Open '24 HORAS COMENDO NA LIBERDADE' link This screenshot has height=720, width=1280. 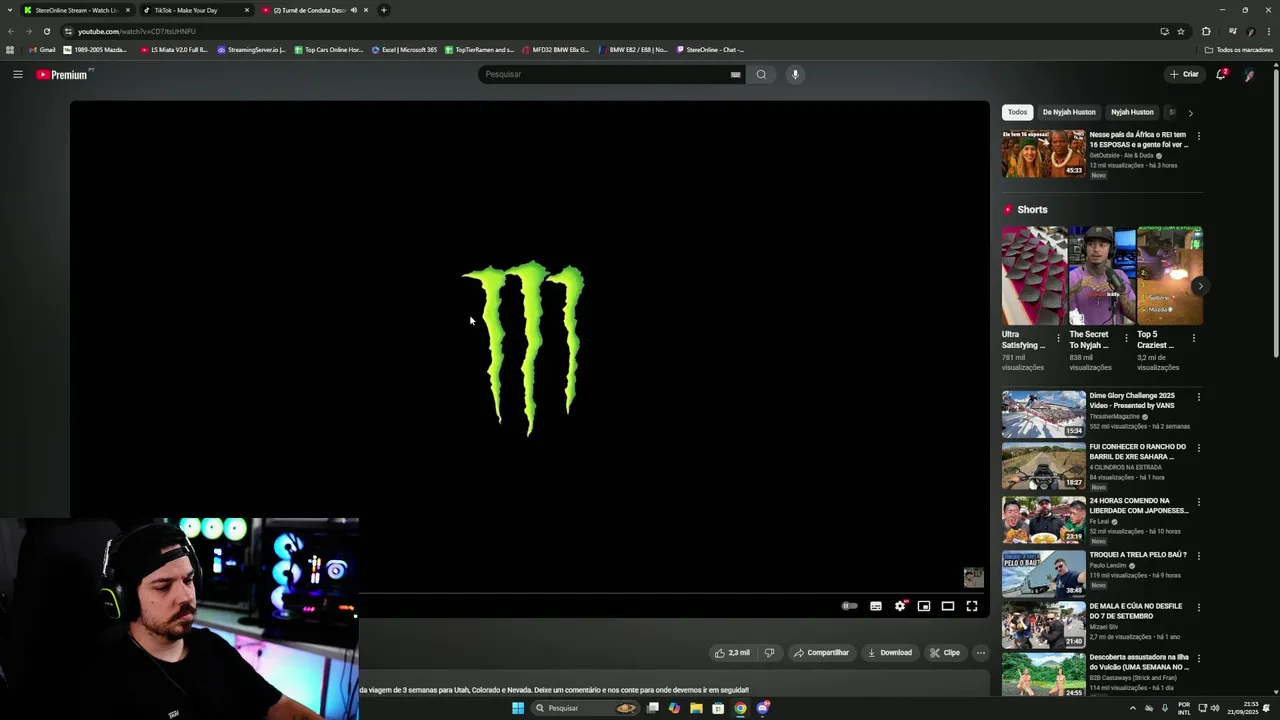click(1138, 505)
